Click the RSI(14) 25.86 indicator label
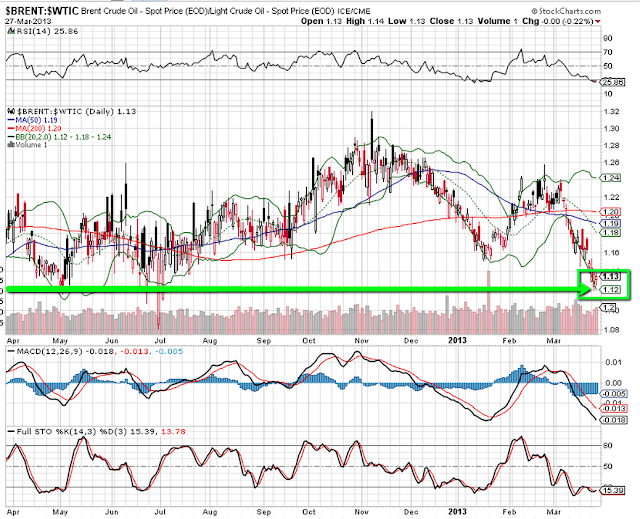The image size is (640, 519). 46,31
